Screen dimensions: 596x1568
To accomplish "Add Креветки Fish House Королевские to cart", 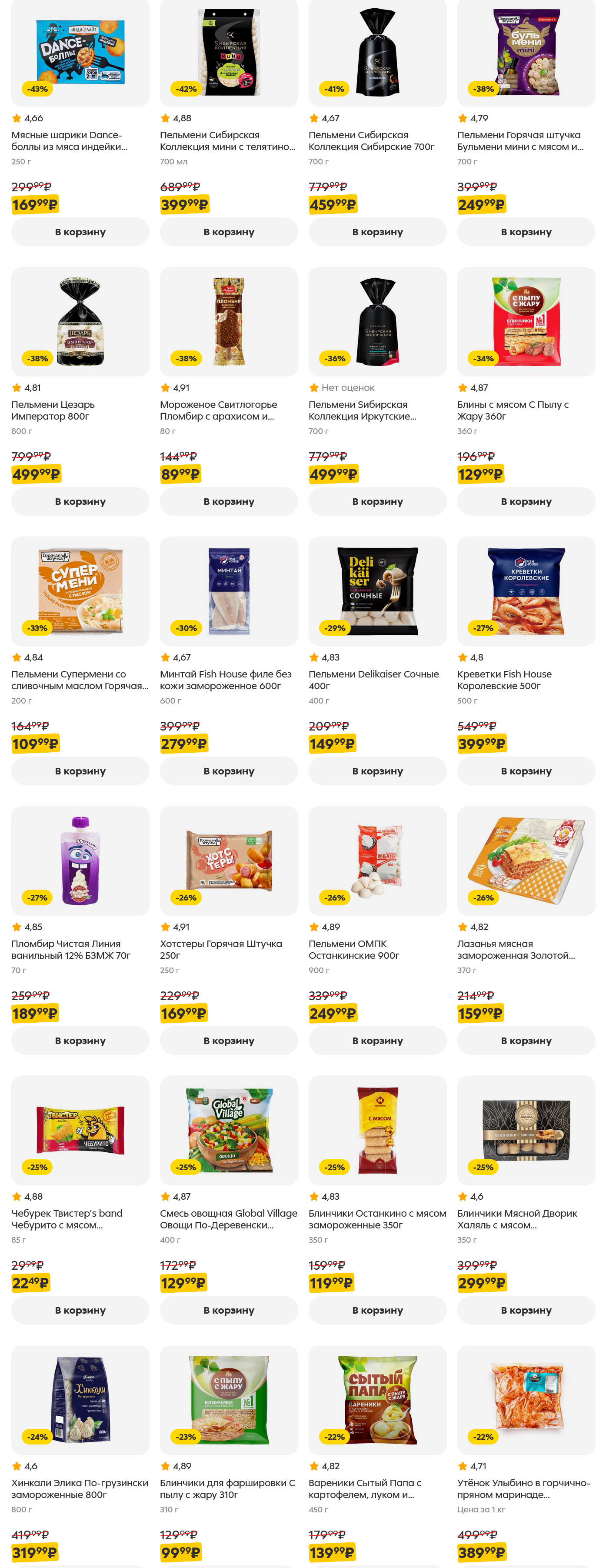I will [526, 771].
